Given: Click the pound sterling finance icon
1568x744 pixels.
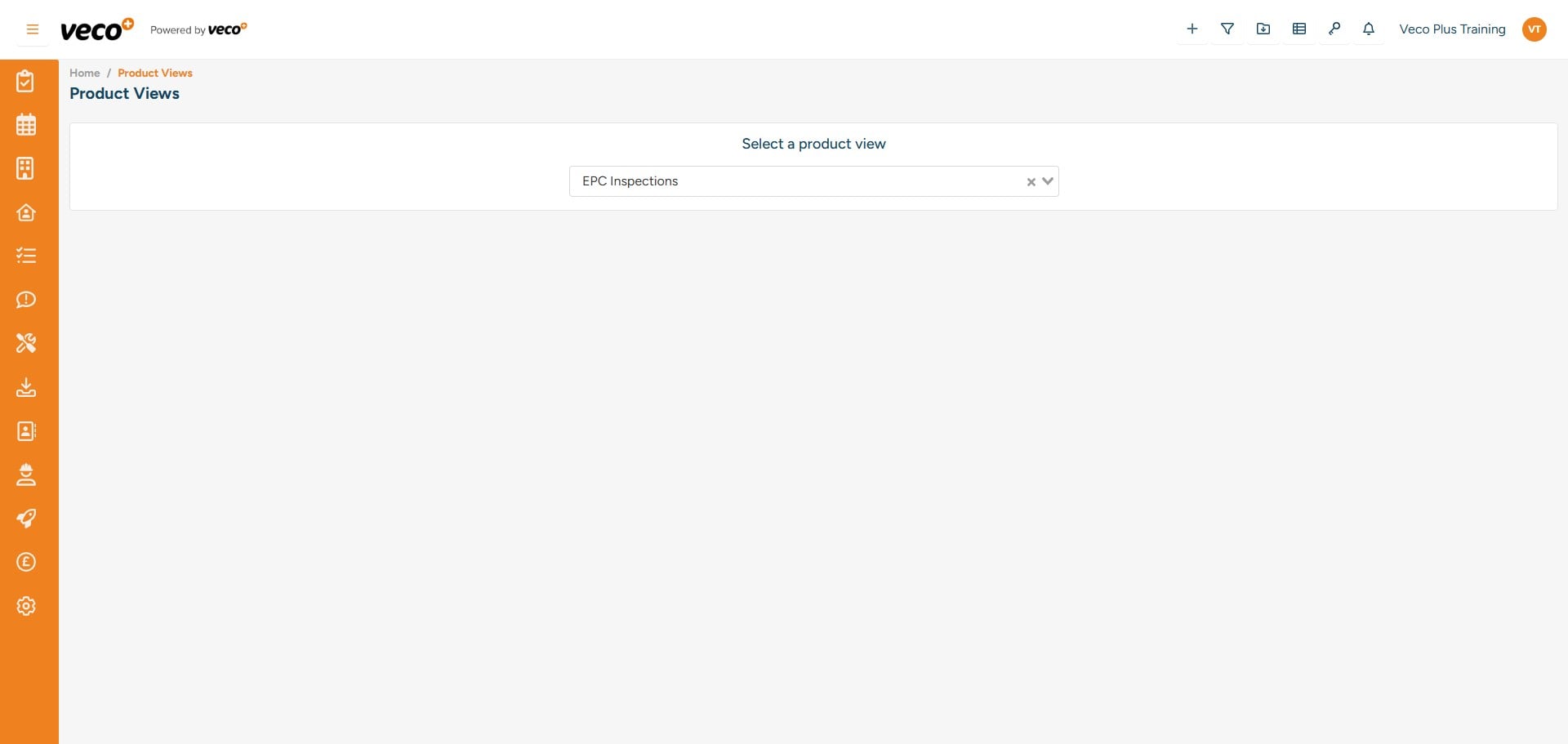Looking at the screenshot, I should tap(25, 562).
